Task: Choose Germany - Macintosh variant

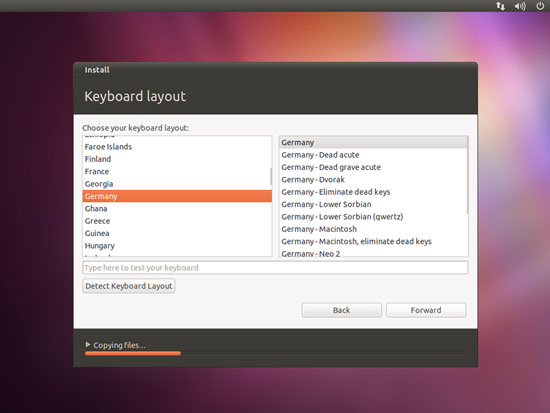Action: point(373,229)
